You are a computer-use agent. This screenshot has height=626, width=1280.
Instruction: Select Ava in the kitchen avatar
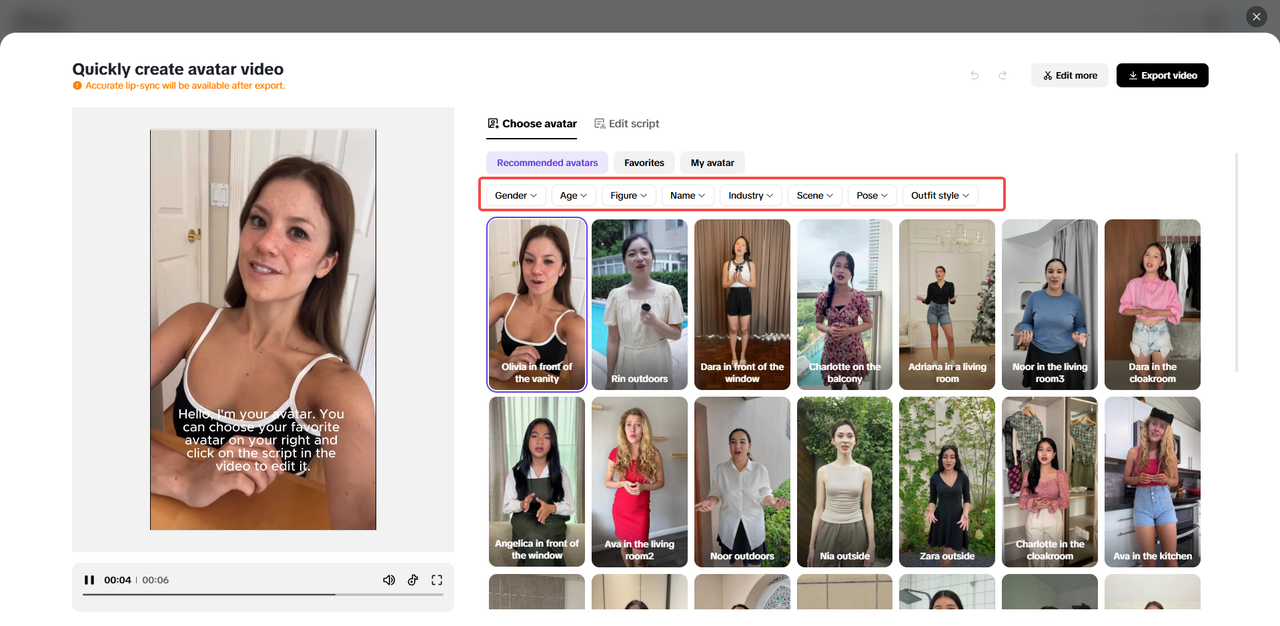click(1152, 482)
